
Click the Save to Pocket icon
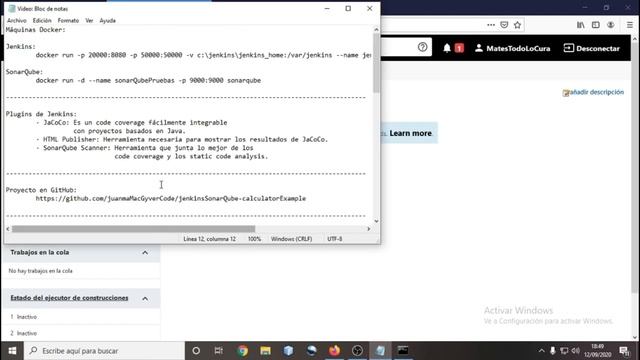pyautogui.click(x=504, y=25)
